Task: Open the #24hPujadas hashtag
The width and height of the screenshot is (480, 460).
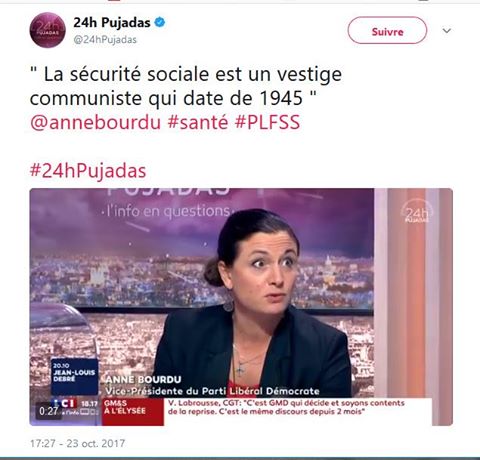Action: tap(88, 171)
